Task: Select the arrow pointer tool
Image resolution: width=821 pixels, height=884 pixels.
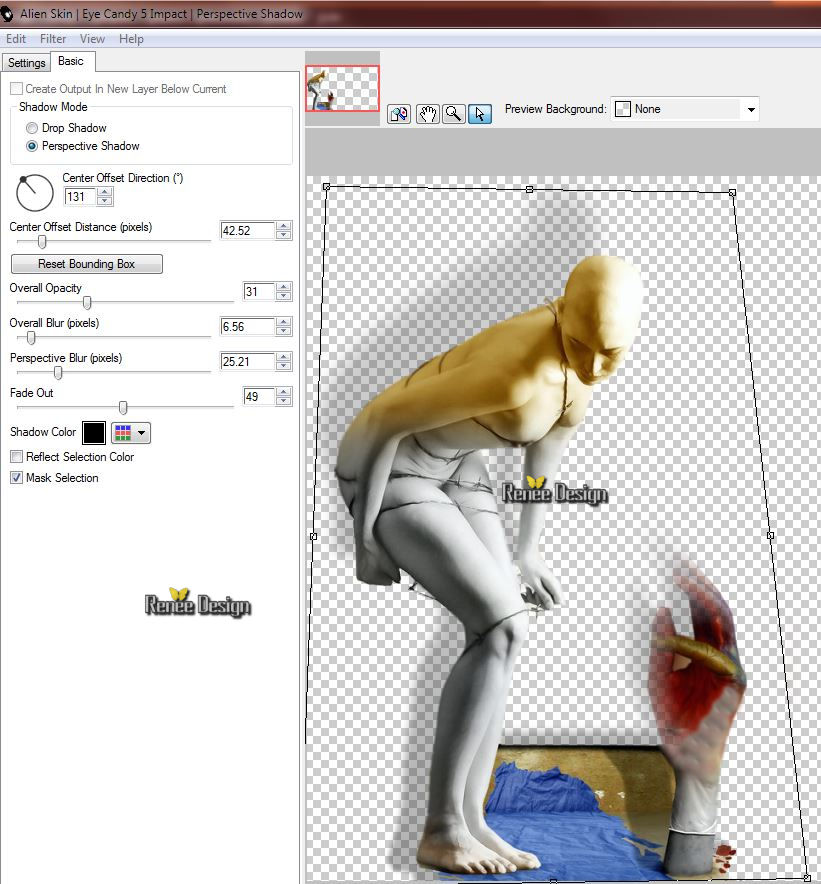Action: tap(480, 114)
